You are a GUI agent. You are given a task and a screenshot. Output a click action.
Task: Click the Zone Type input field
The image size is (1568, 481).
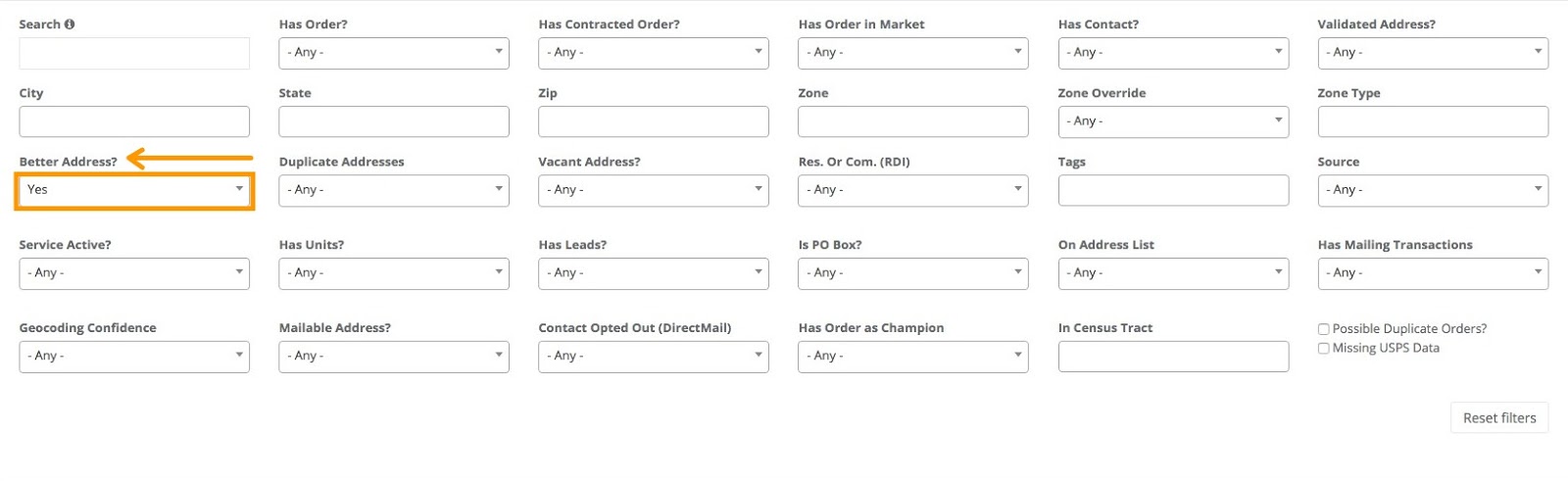click(1432, 121)
